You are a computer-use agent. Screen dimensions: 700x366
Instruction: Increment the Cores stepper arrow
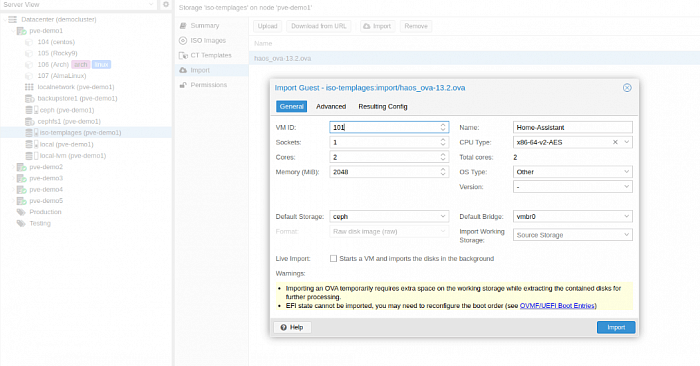click(x=442, y=155)
